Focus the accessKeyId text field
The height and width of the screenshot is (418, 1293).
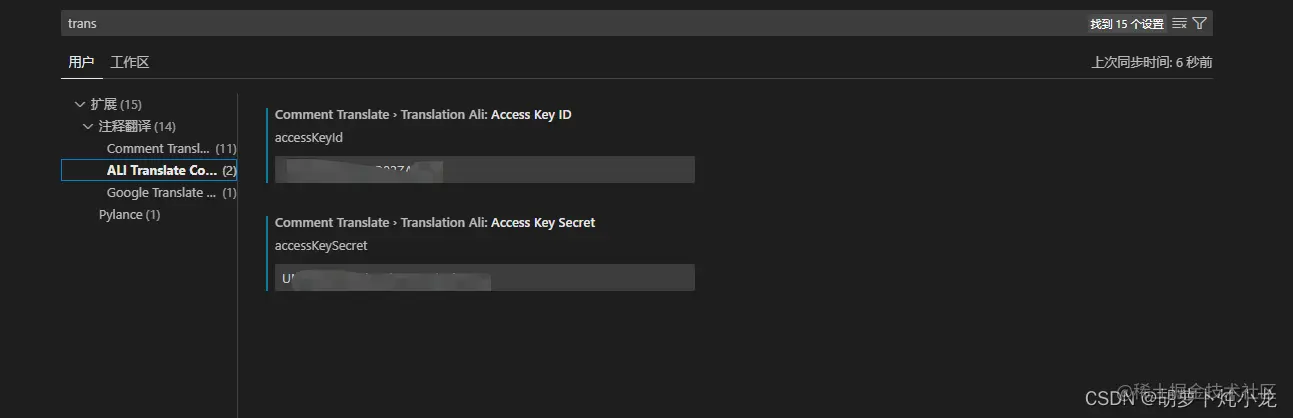tap(485, 169)
